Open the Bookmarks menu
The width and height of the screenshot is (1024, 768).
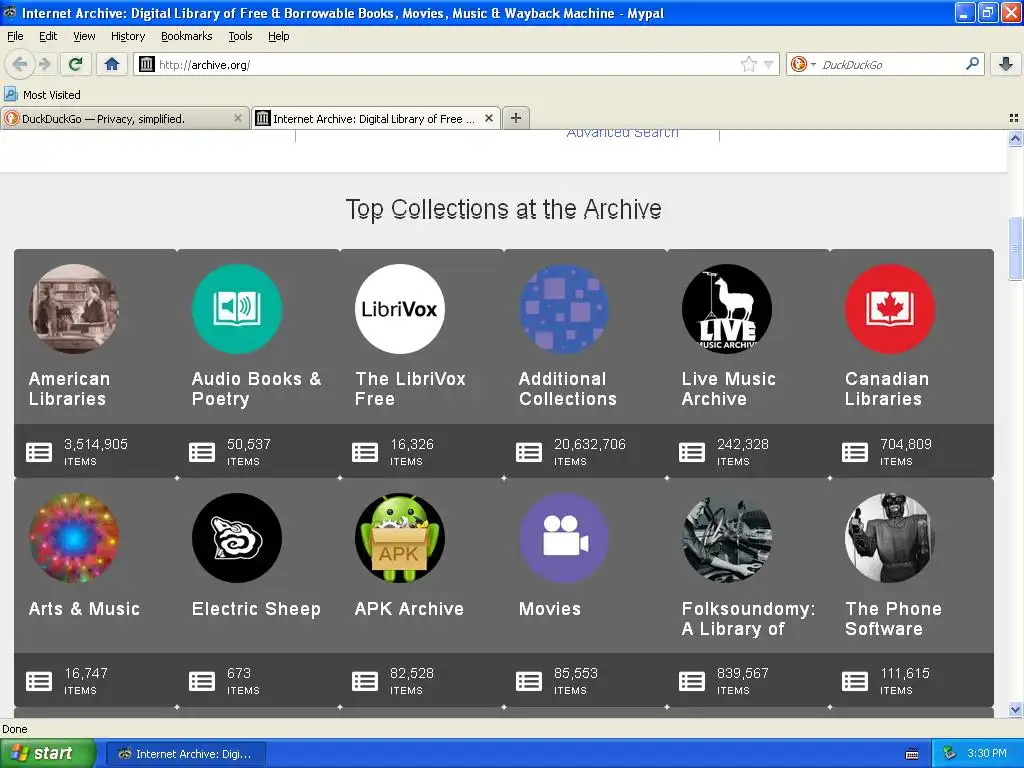tap(187, 36)
